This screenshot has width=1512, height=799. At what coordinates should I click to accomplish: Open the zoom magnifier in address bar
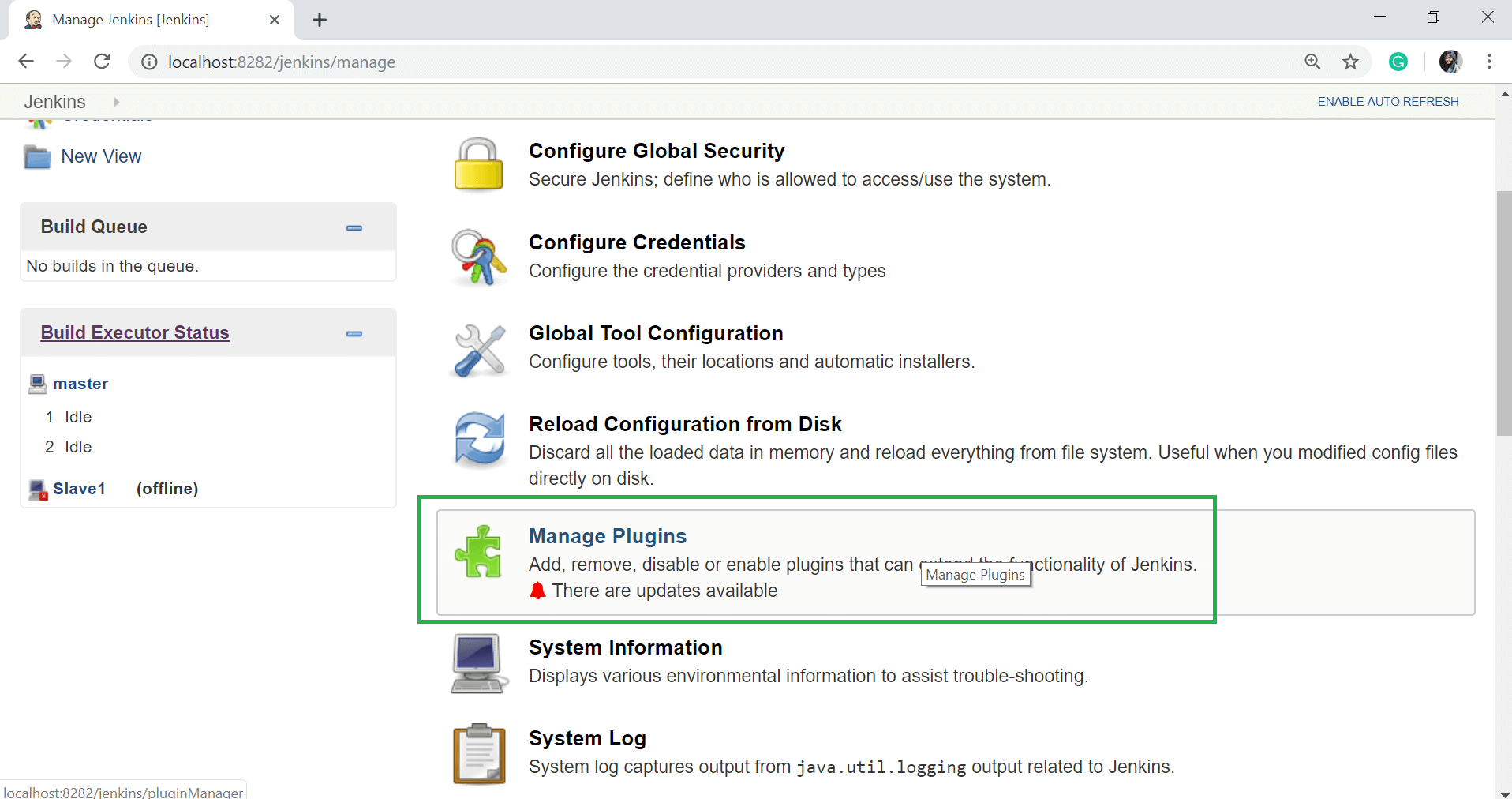[1312, 62]
